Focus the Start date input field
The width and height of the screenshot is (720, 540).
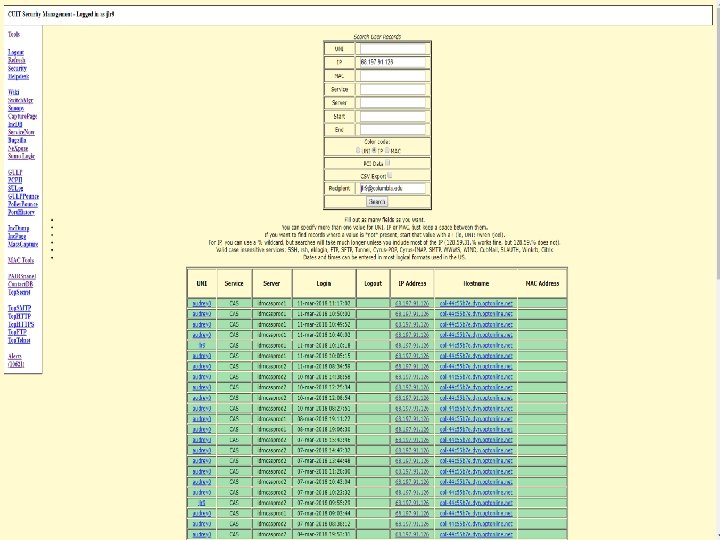tap(393, 116)
